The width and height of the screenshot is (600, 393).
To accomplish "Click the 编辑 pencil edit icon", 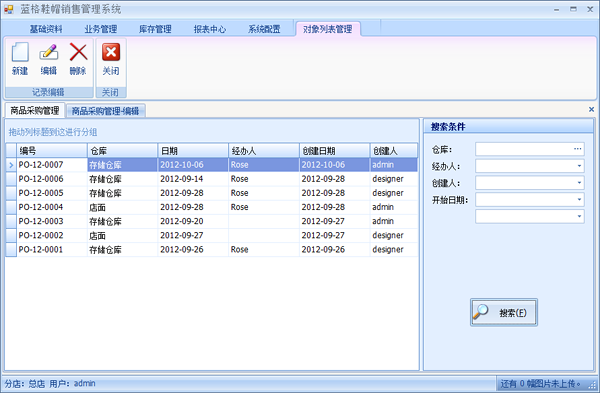I will click(x=49, y=53).
